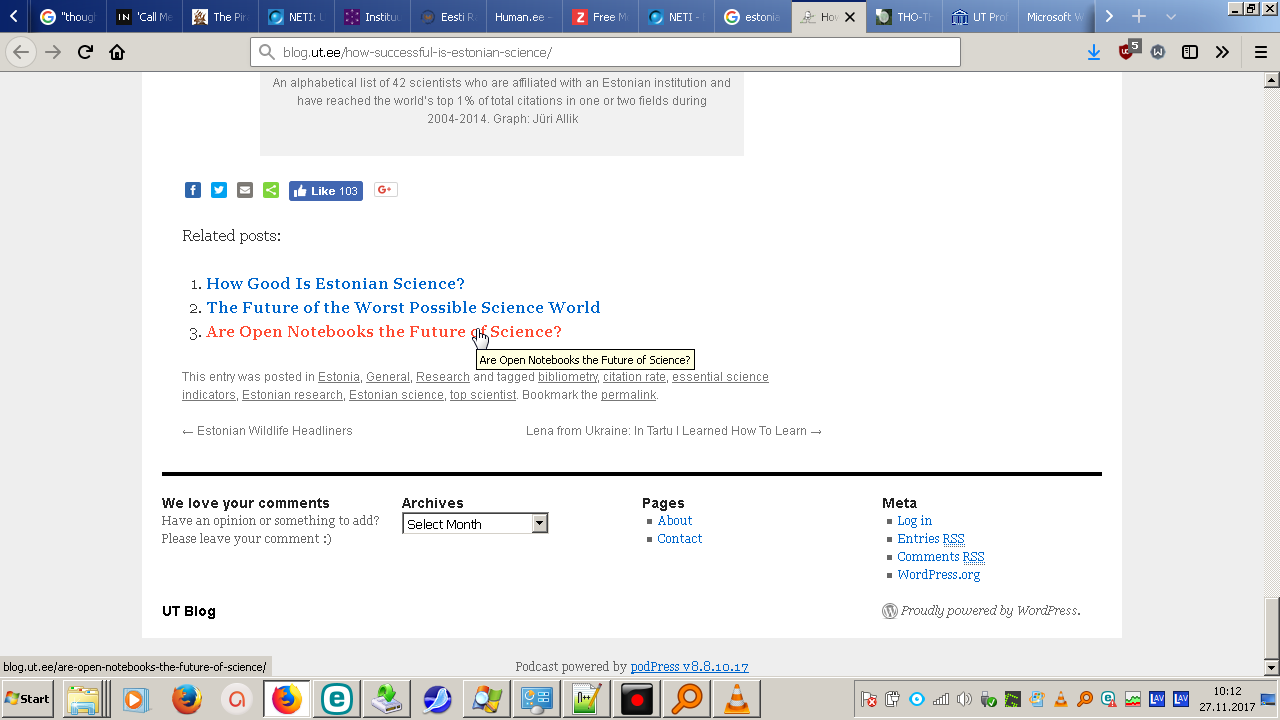1280x720 pixels.
Task: Click the browser forward arrow
Action: [53, 52]
